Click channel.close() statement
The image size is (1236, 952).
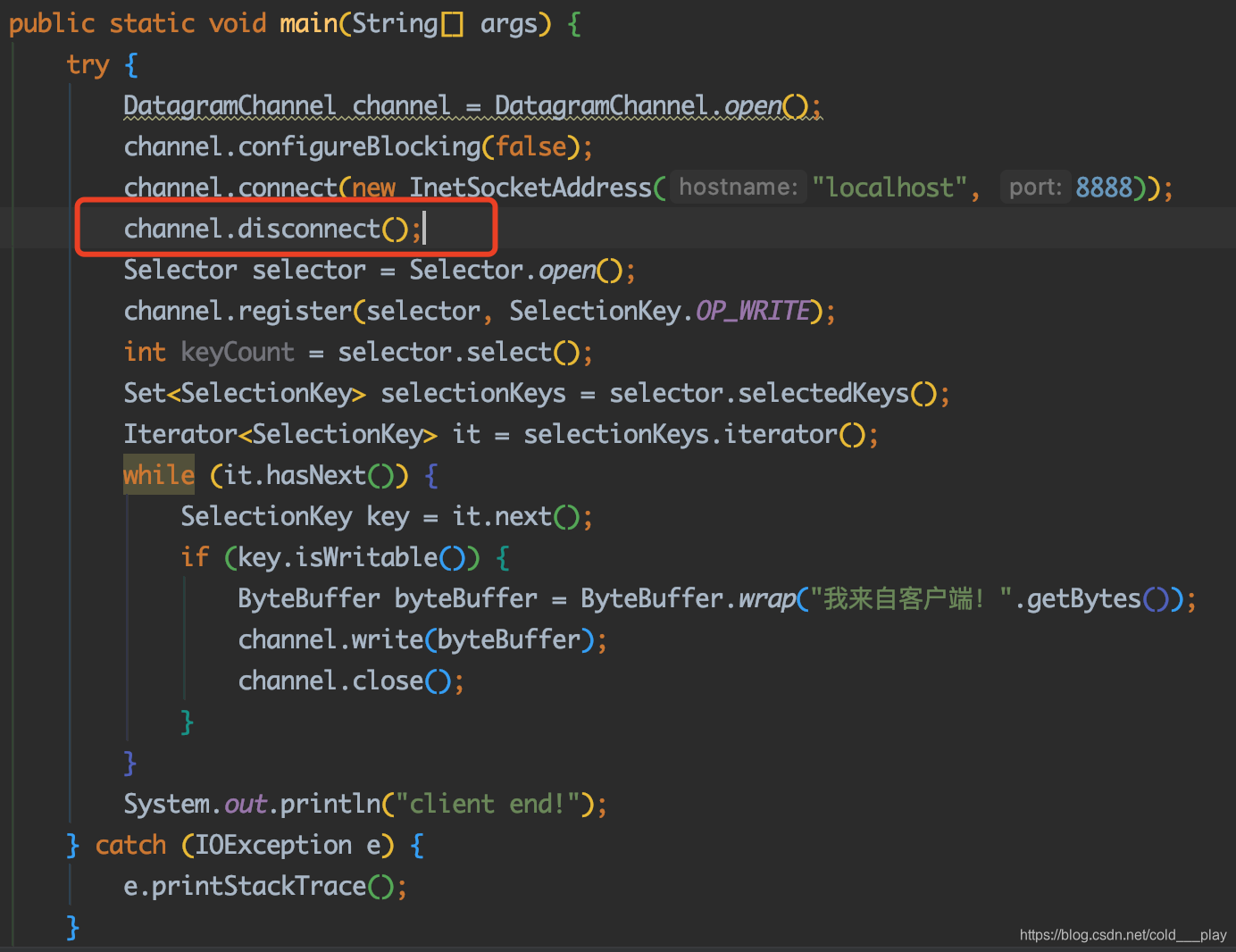tap(351, 681)
